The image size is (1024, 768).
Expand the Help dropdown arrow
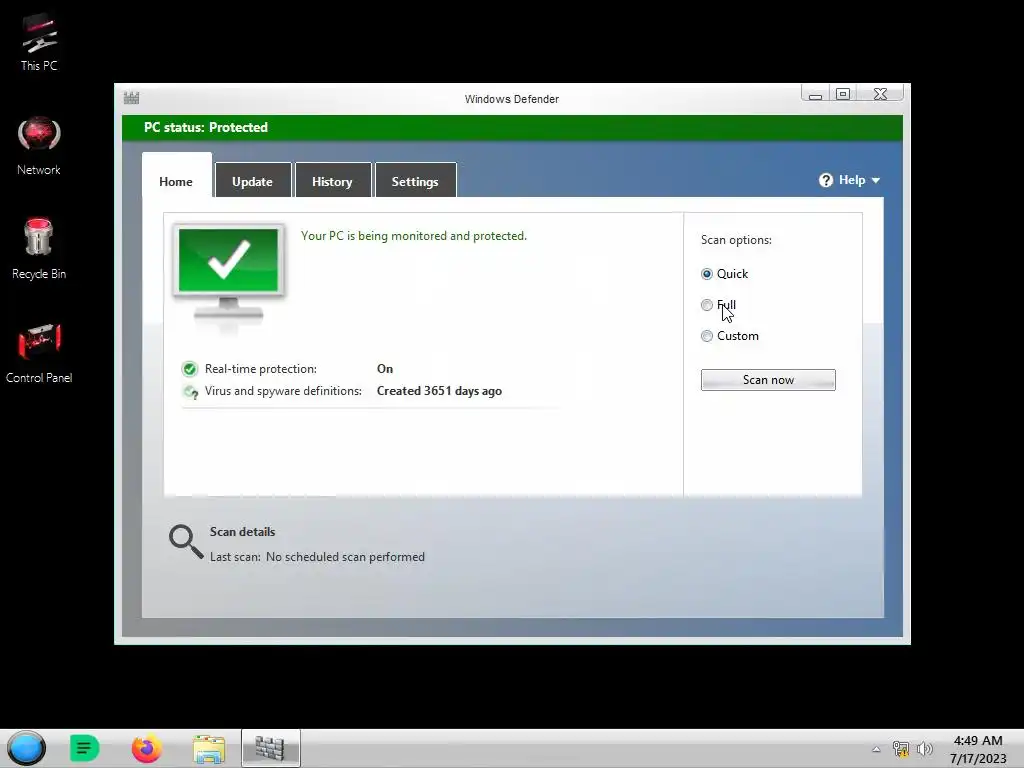tap(876, 180)
